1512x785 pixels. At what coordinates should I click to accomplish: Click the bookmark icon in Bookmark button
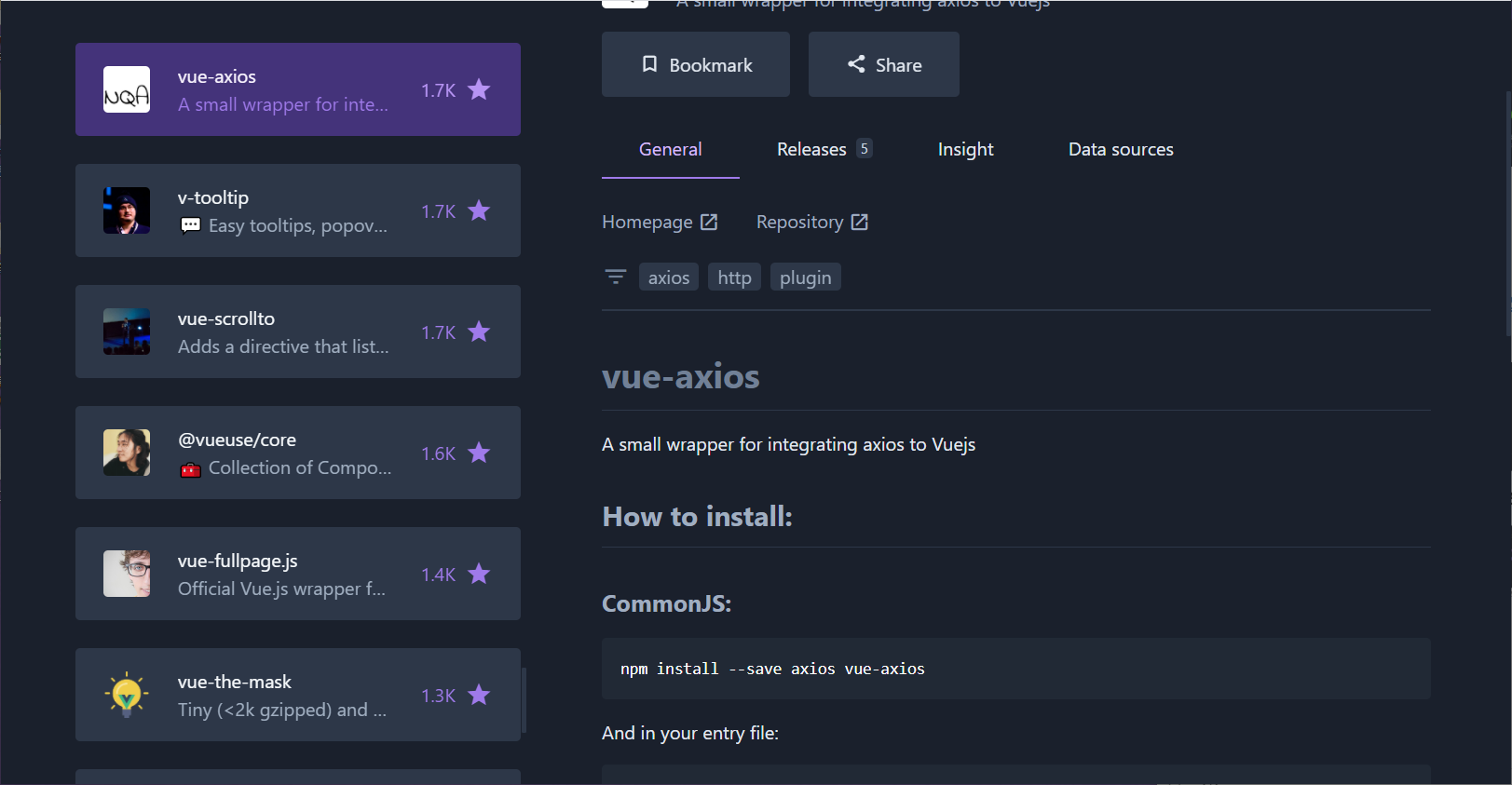649,64
